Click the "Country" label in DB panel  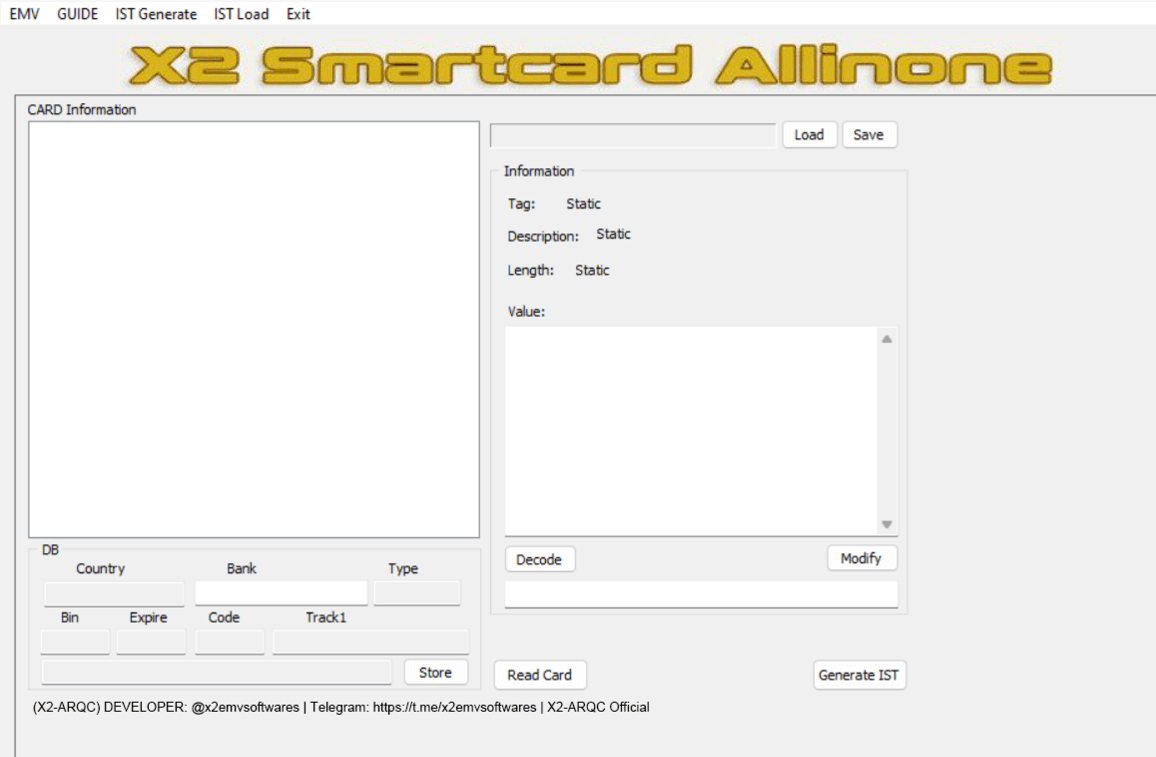pyautogui.click(x=100, y=569)
